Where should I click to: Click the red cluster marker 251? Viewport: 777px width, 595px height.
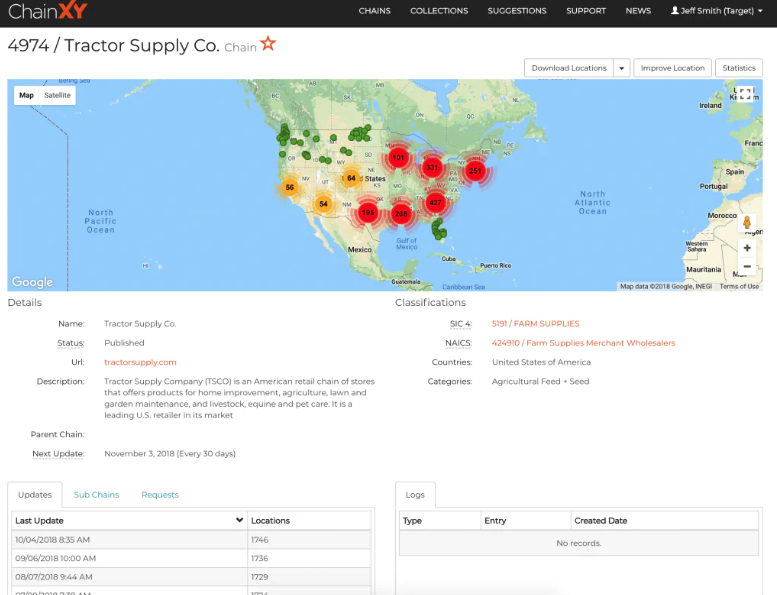(475, 171)
